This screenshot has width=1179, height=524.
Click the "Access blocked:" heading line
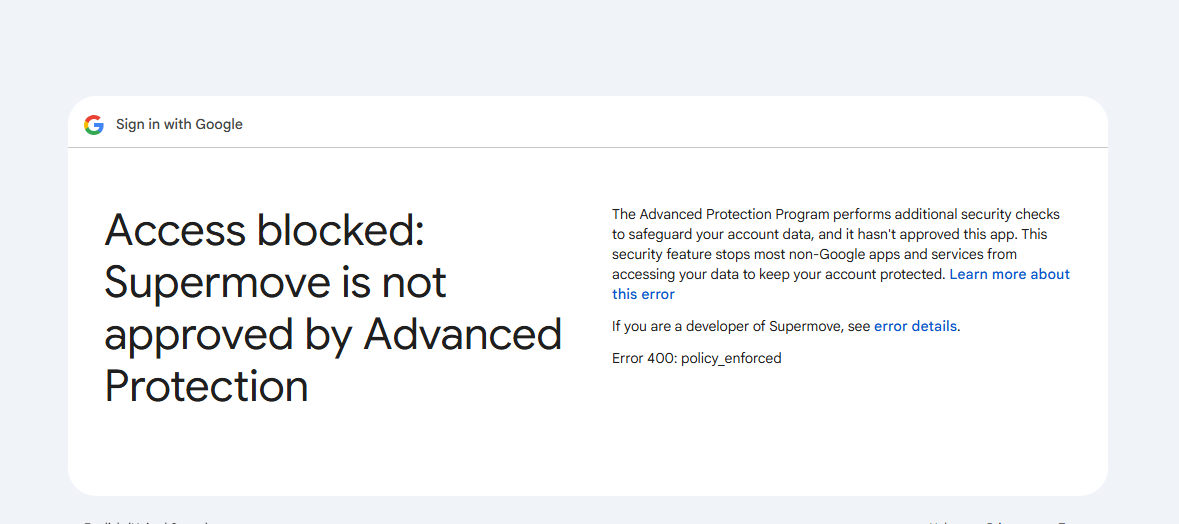click(265, 231)
